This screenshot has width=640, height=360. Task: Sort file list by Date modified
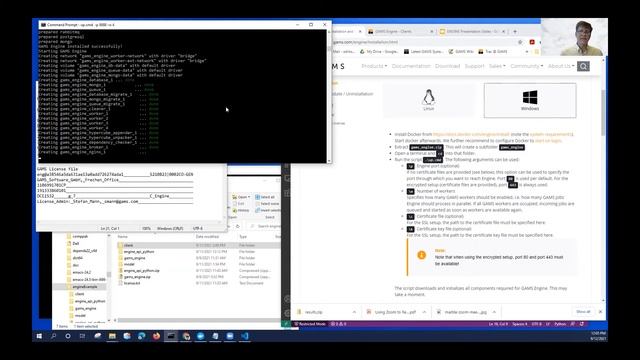(x=207, y=237)
